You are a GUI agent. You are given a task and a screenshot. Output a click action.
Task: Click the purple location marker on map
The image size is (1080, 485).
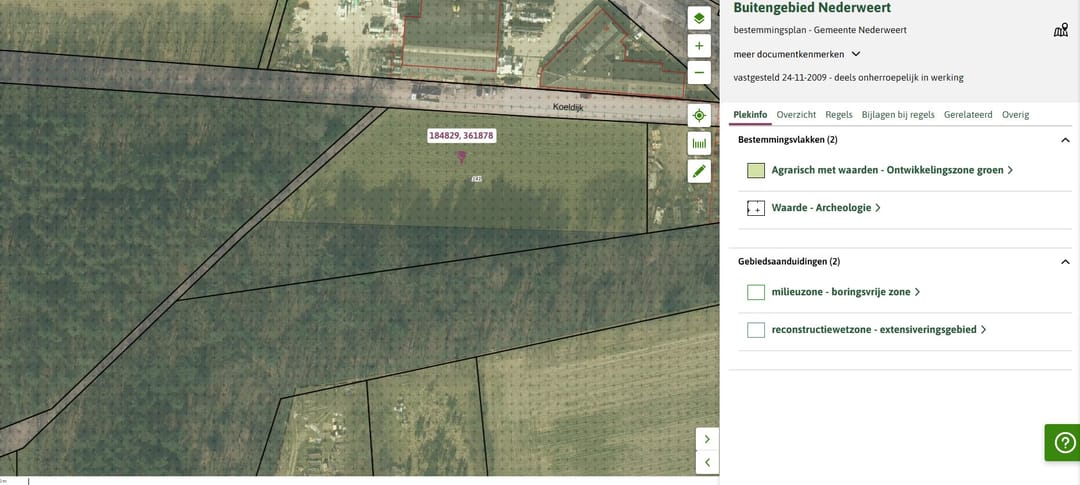pyautogui.click(x=461, y=156)
